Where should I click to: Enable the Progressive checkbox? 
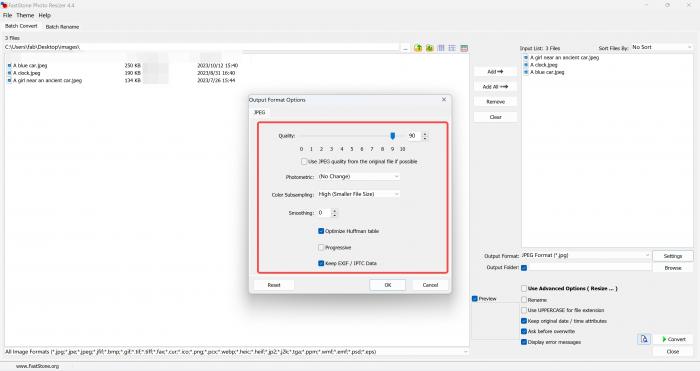point(321,247)
